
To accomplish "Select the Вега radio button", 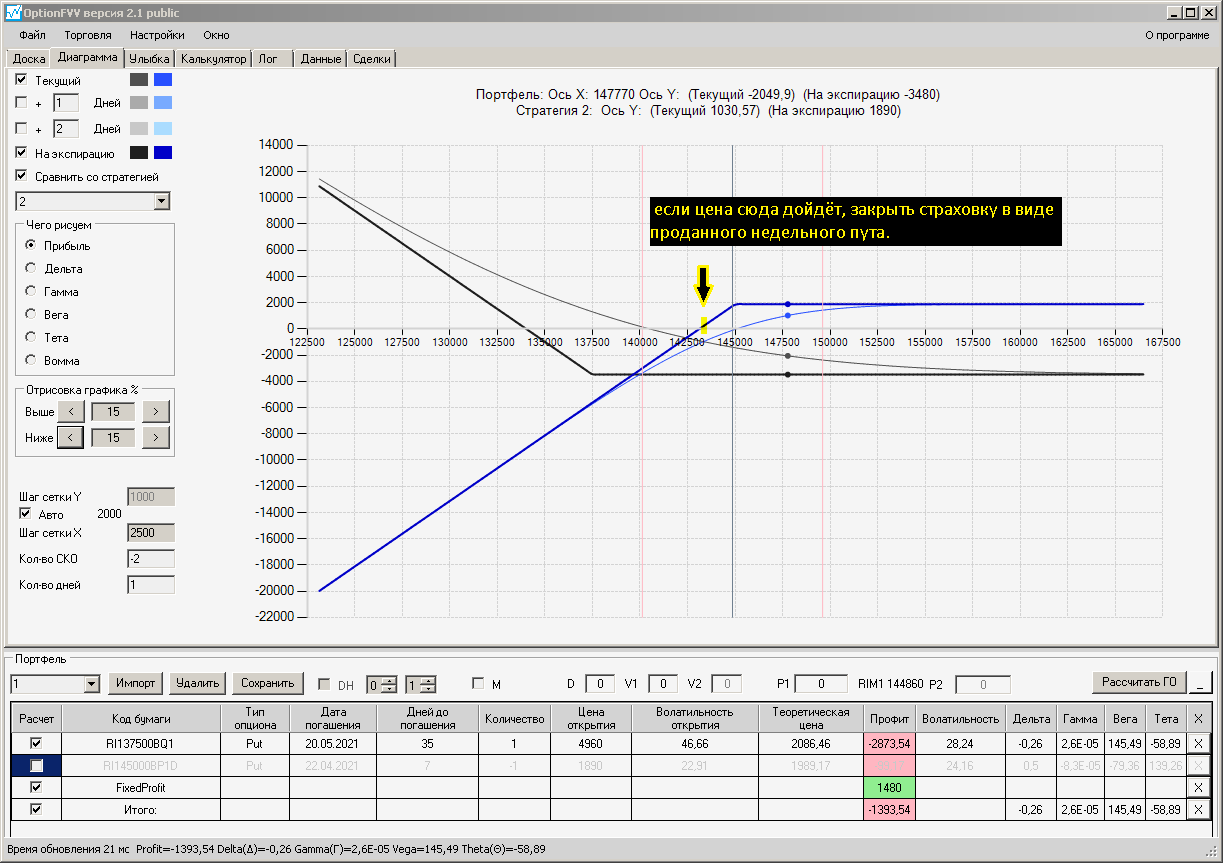I will pyautogui.click(x=31, y=314).
